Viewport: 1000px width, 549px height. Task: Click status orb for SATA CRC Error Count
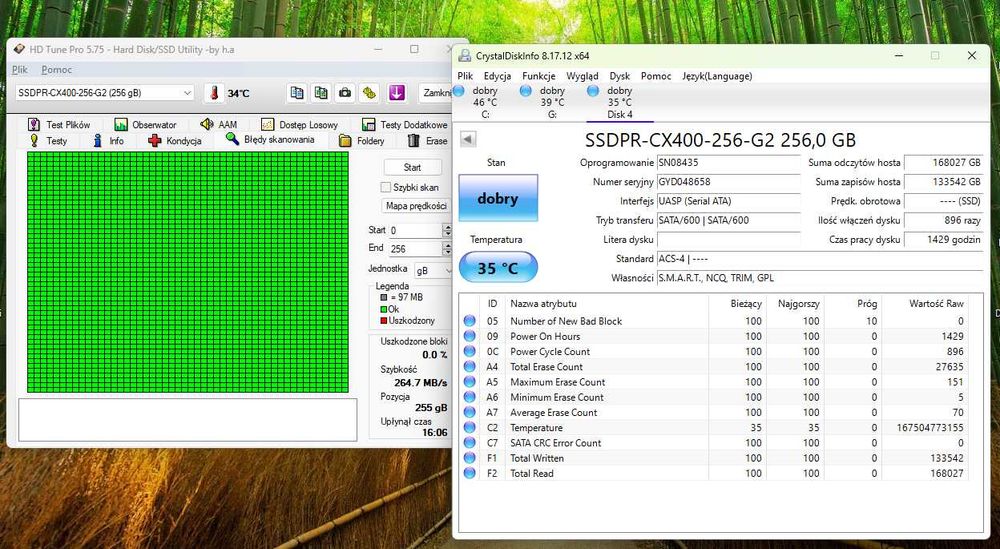470,443
